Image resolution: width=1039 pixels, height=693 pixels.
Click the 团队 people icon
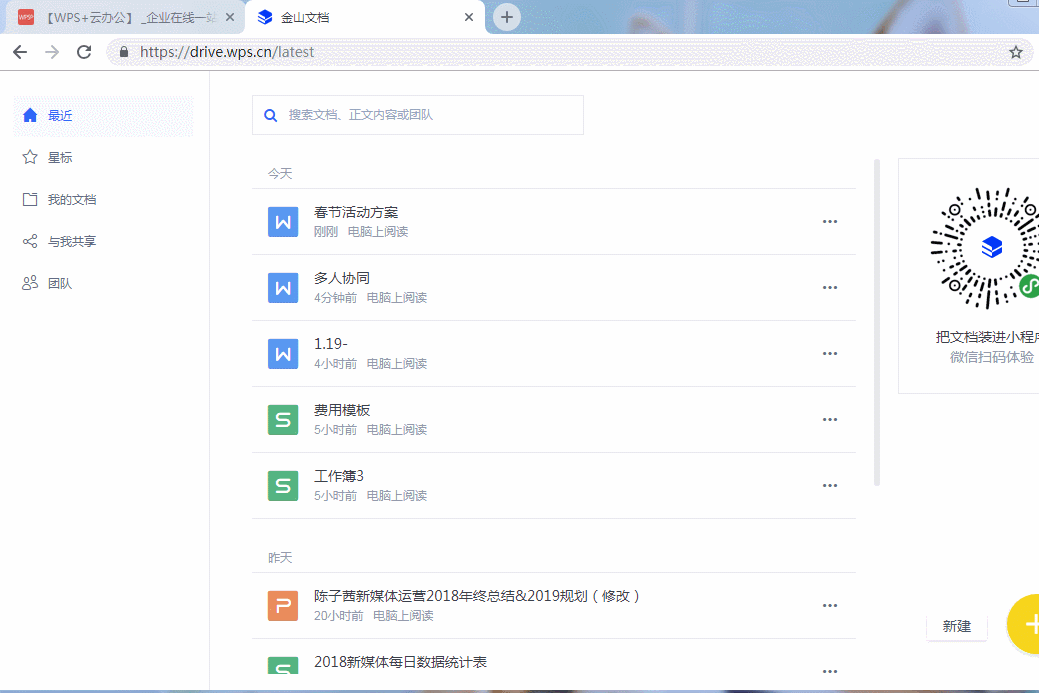coord(30,283)
